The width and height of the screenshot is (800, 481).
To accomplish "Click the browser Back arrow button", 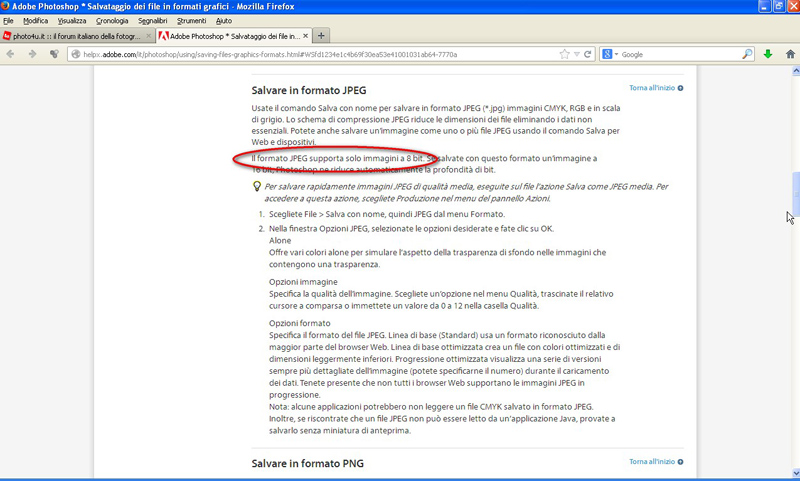I will (x=11, y=54).
